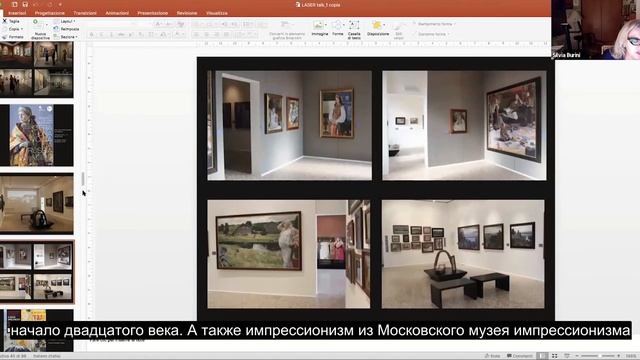Open the Disposizione dropdown arrow

coord(384,25)
